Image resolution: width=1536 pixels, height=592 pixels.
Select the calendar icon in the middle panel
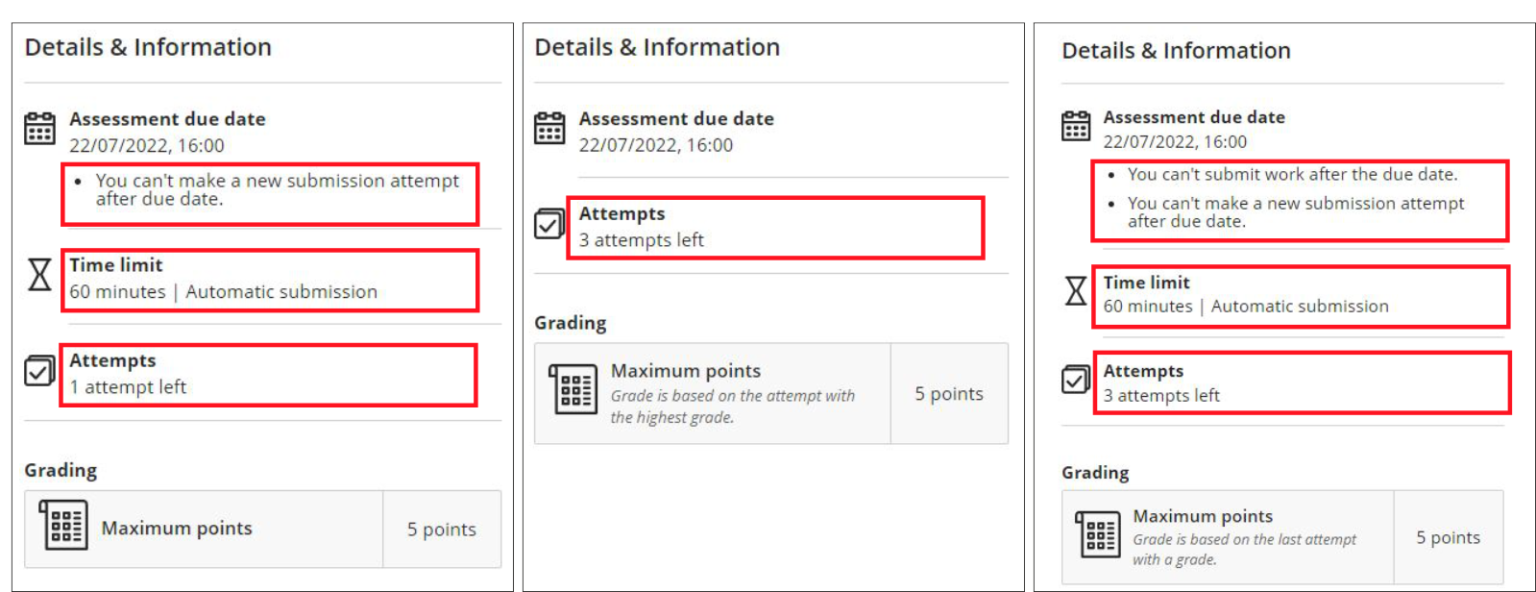pyautogui.click(x=548, y=127)
